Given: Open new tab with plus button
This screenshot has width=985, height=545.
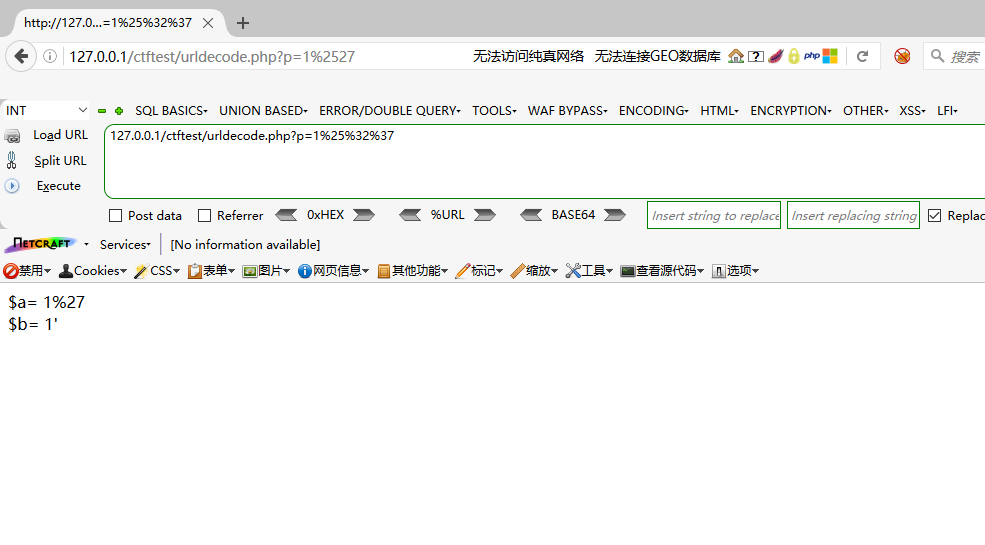Looking at the screenshot, I should [x=243, y=23].
